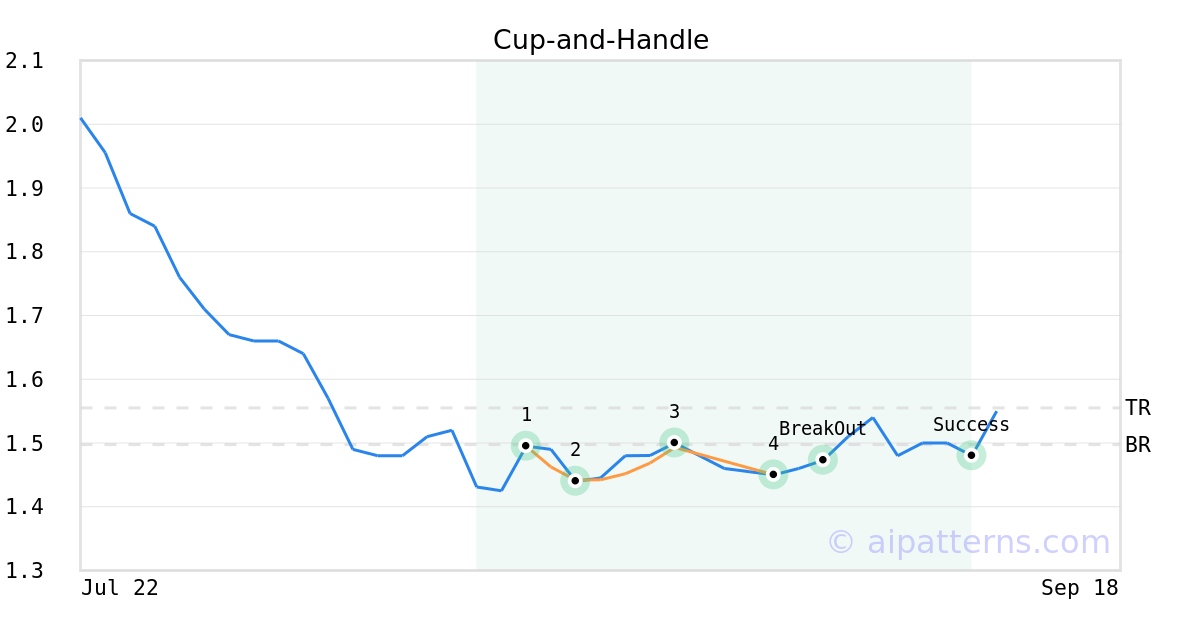Open the aipatterns.com watermark link
Viewport: 1200px width, 630px height.
968,542
